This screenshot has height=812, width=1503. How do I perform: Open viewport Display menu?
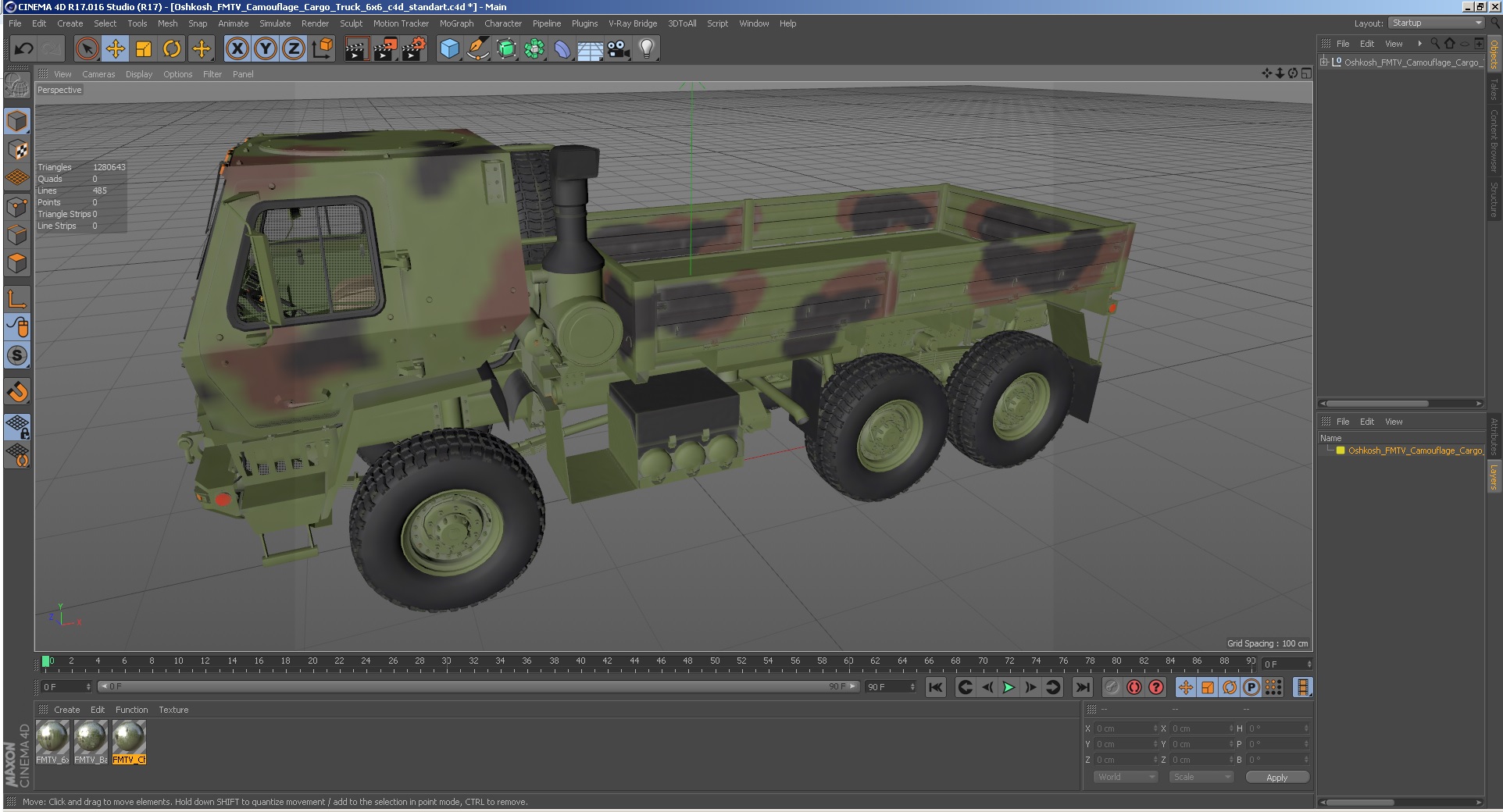(x=139, y=74)
